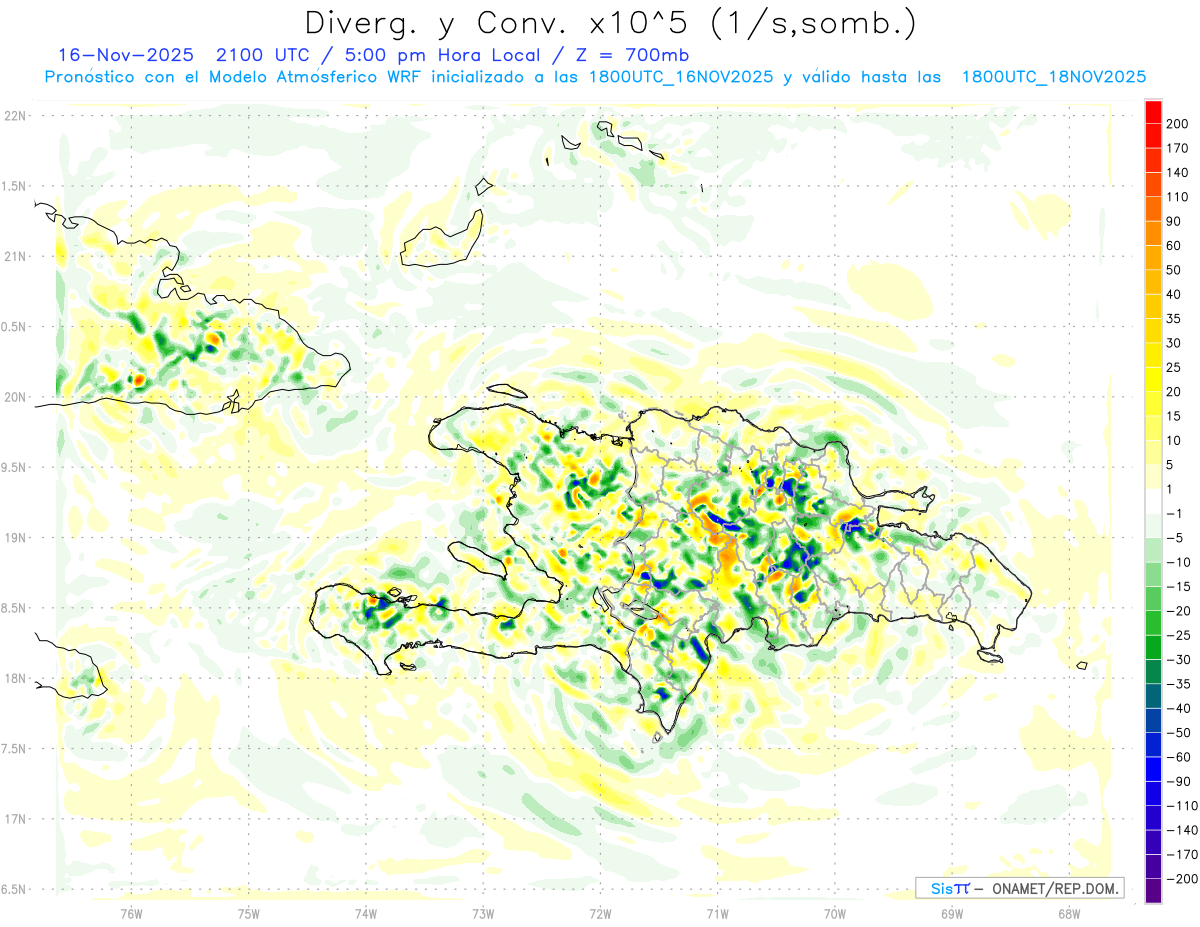Click the red swatch topping the colorbar

pos(1153,112)
